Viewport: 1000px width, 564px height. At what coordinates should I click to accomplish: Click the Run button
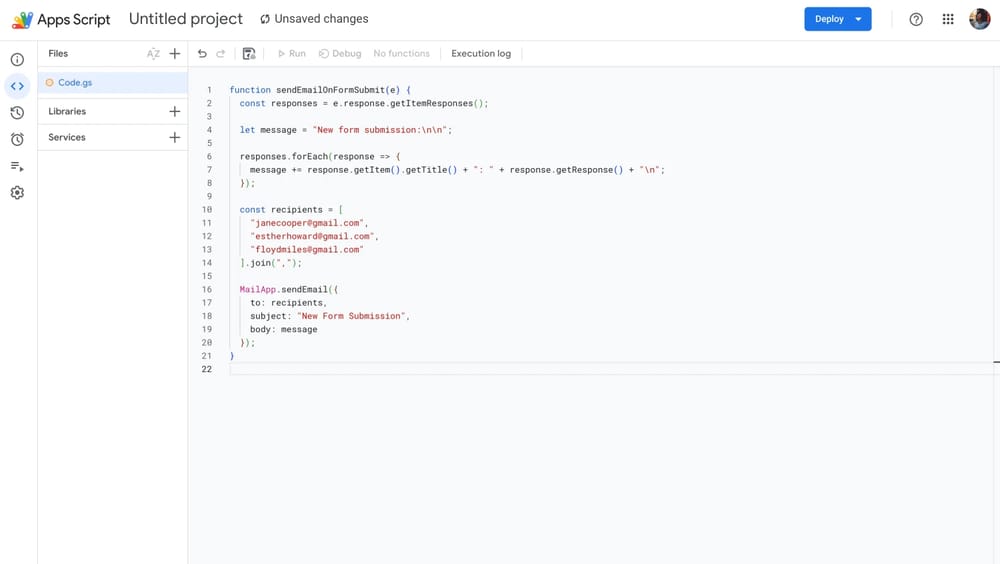pyautogui.click(x=291, y=54)
